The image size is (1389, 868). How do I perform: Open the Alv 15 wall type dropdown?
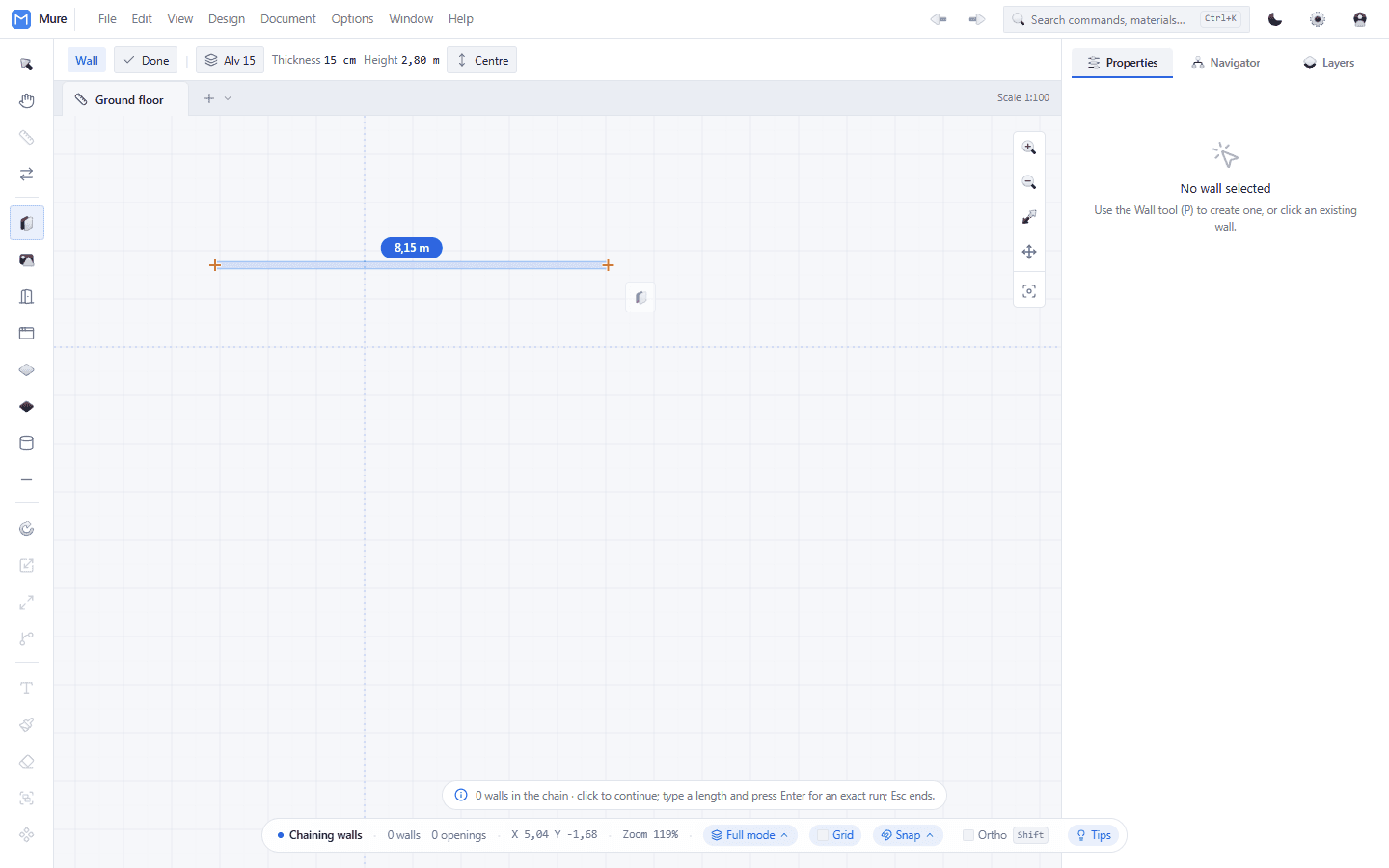coord(230,60)
